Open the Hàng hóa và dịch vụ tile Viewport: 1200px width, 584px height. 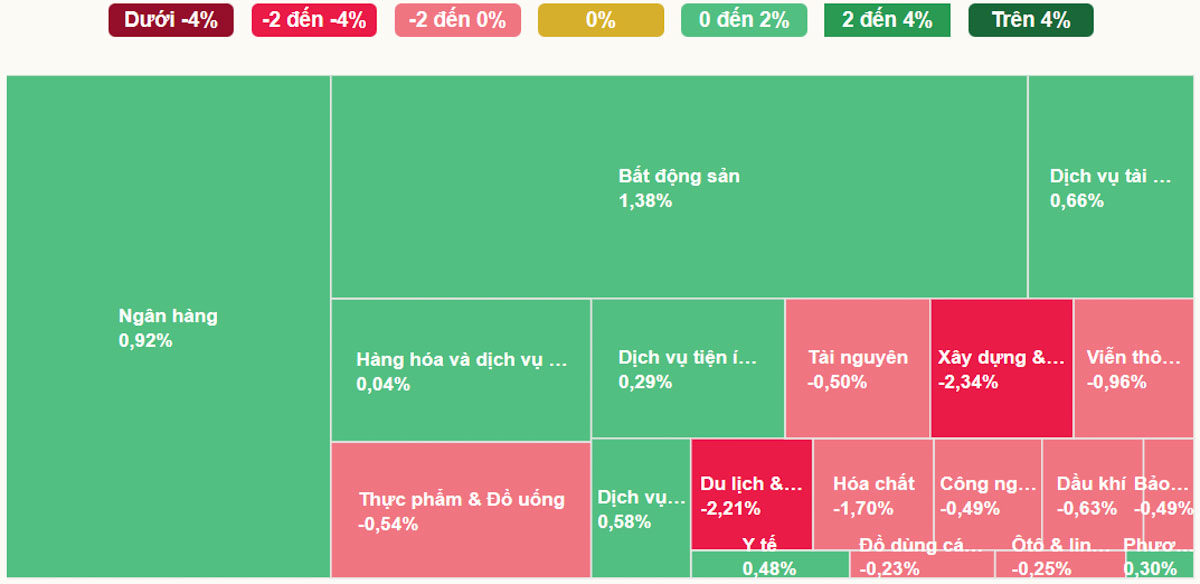(x=461, y=370)
